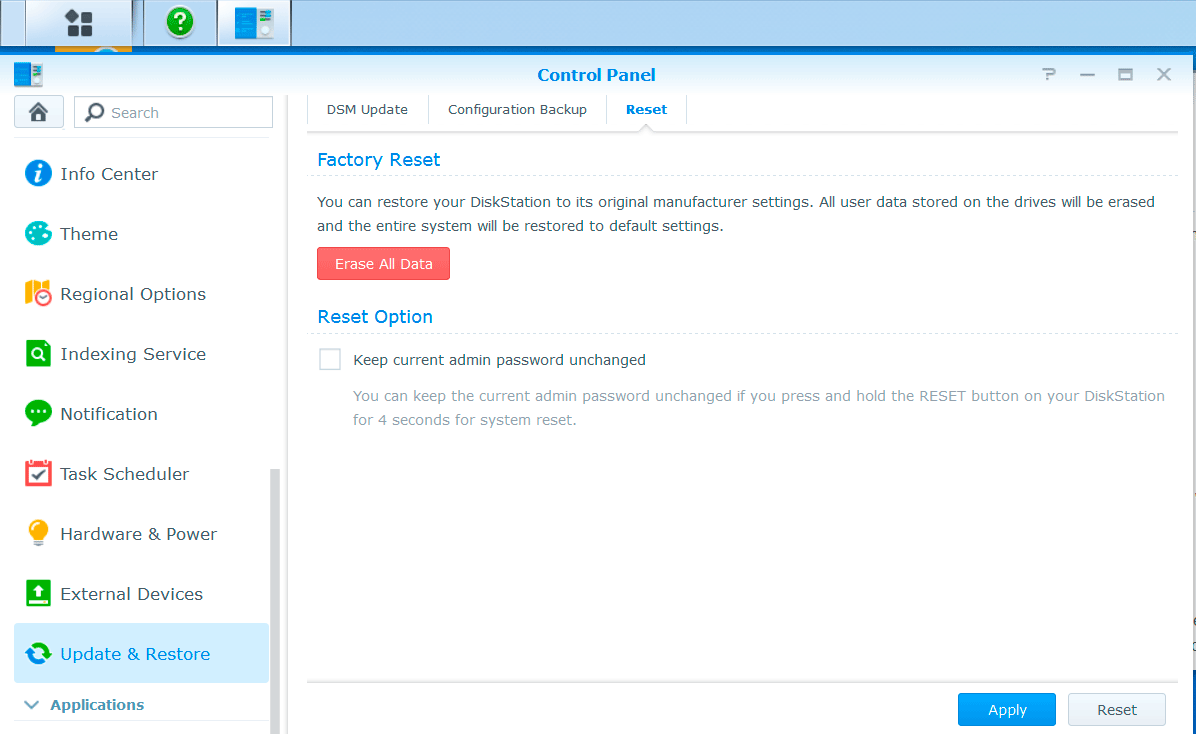Screen dimensions: 1196x734
Task: Click the Control Panel taskbar icon
Action: [x=253, y=23]
